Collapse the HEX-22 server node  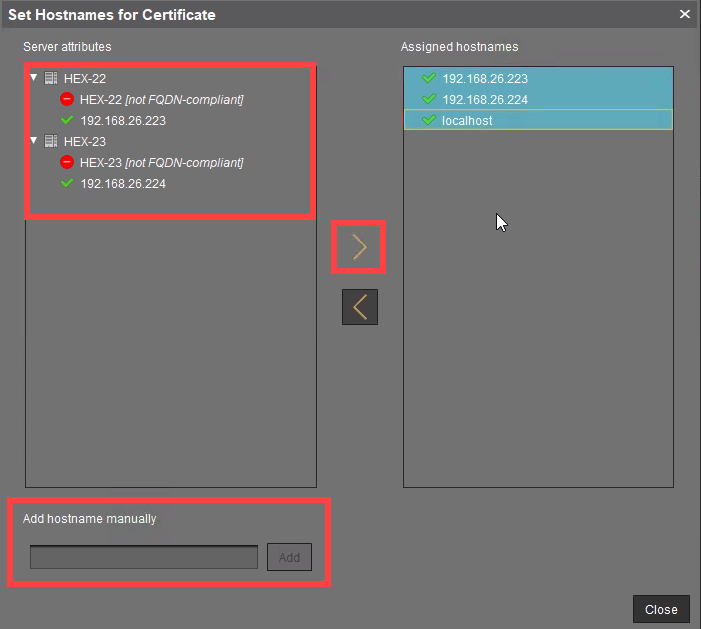[x=34, y=78]
